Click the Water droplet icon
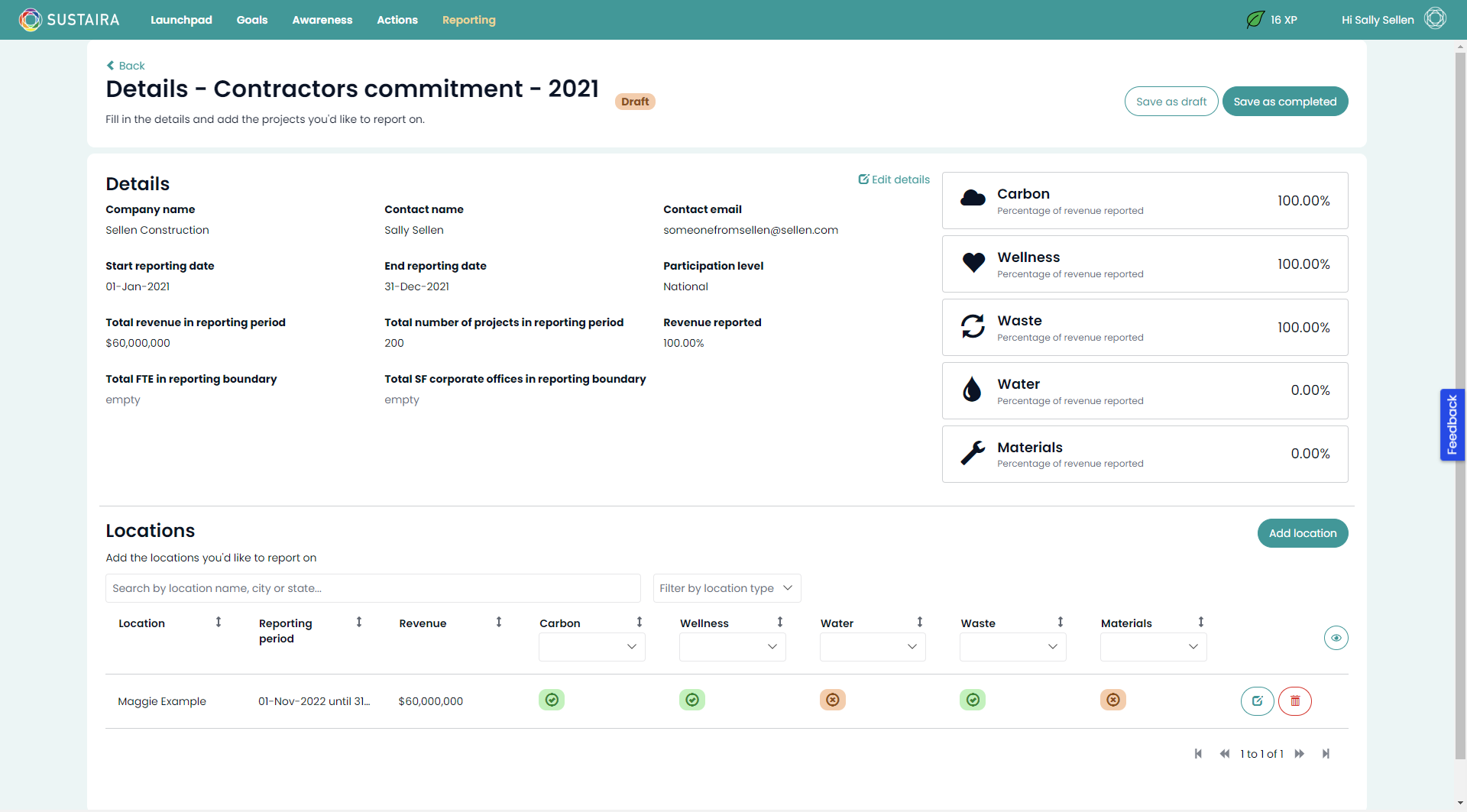1467x812 pixels. coord(973,389)
